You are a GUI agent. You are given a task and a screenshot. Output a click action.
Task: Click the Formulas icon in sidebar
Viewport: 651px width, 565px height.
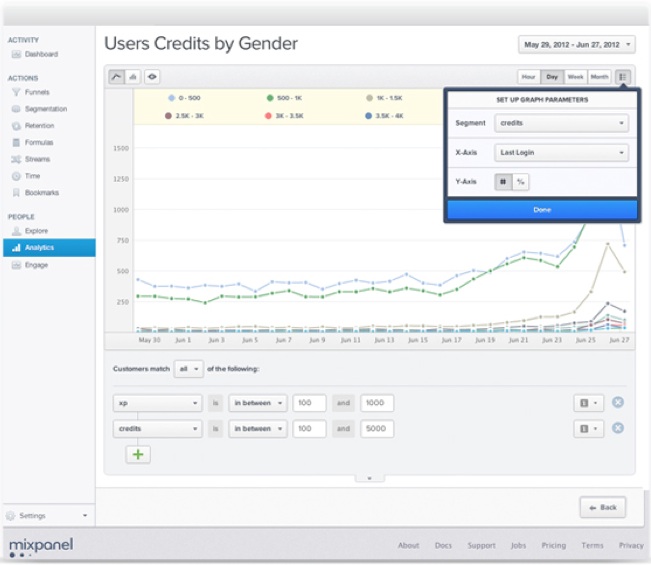click(16, 143)
